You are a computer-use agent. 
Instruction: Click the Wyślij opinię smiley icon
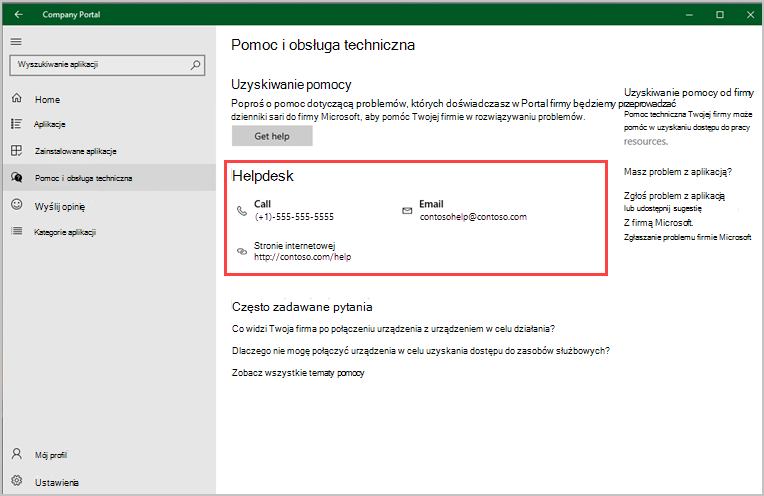click(x=17, y=205)
